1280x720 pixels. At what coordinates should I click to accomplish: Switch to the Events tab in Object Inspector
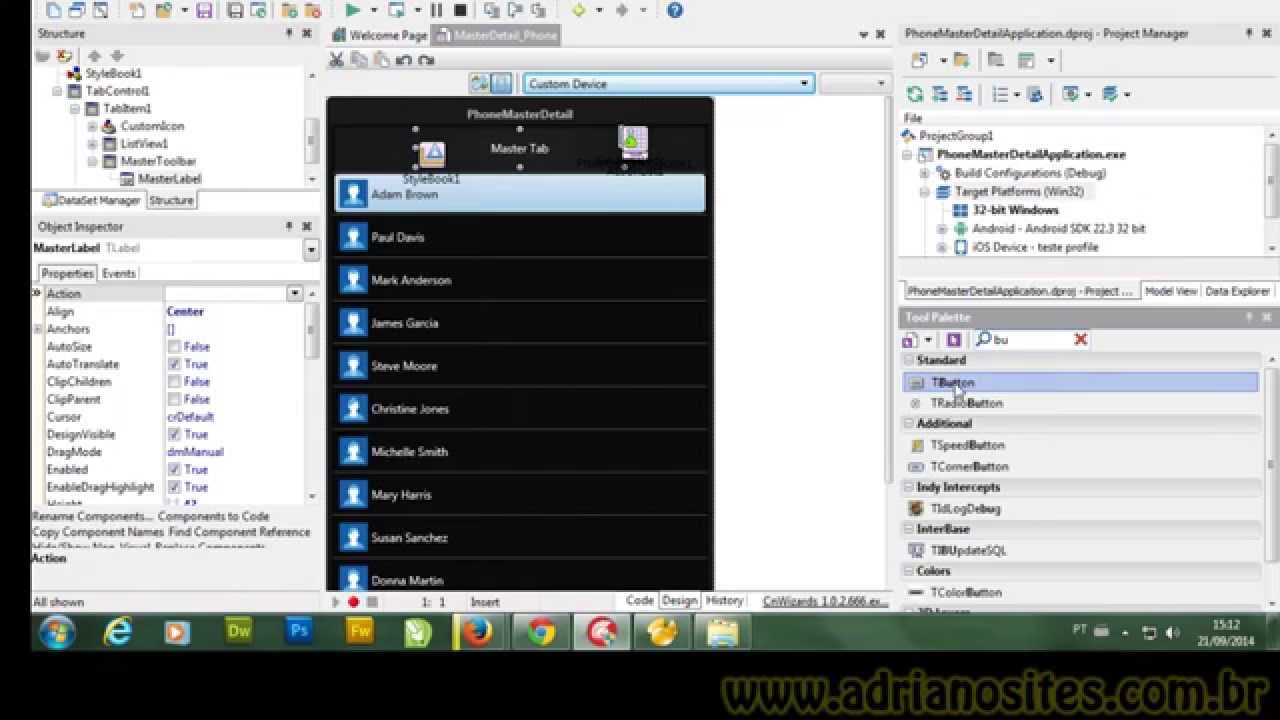tap(119, 273)
